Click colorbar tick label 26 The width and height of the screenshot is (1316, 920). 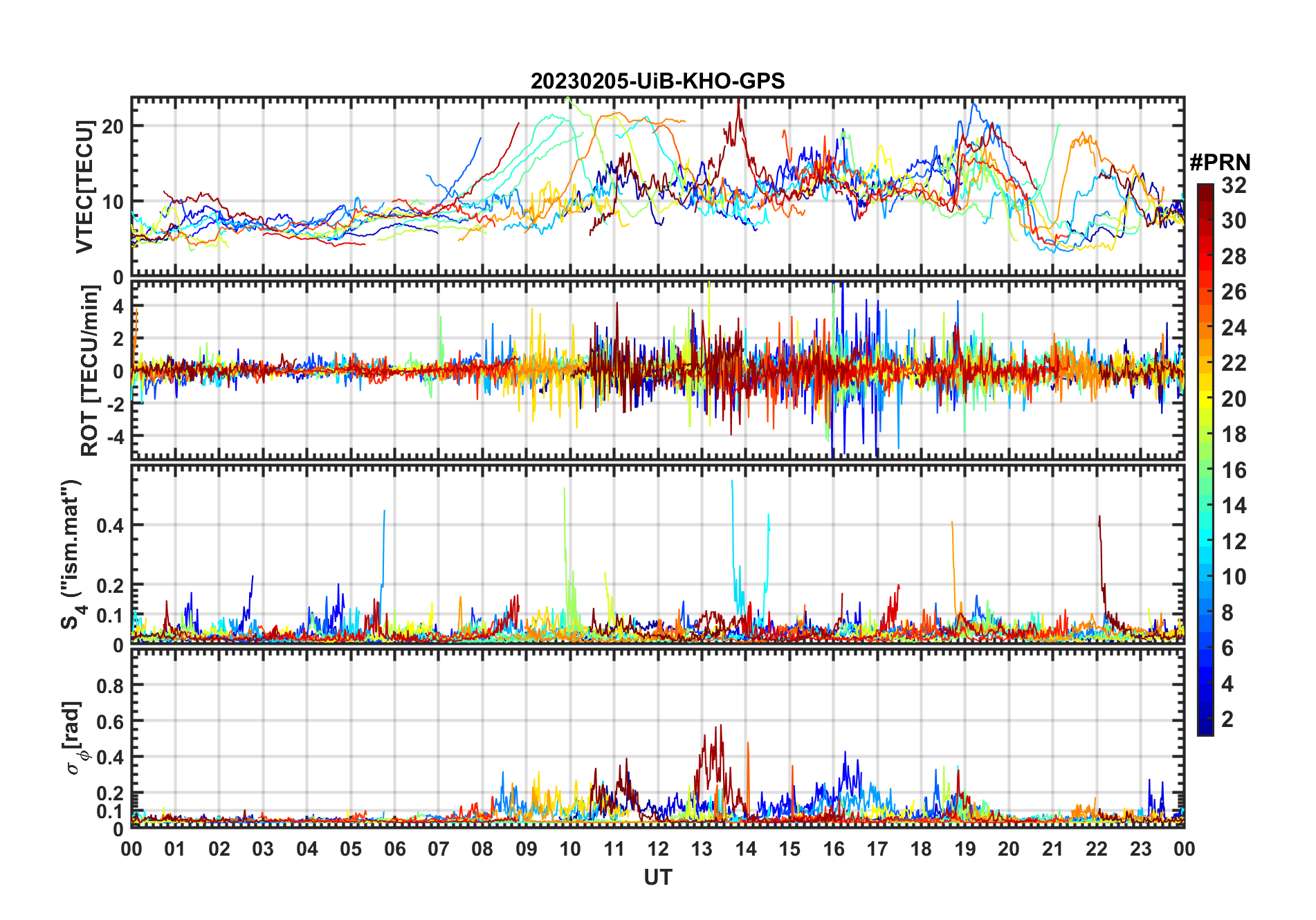(1234, 292)
